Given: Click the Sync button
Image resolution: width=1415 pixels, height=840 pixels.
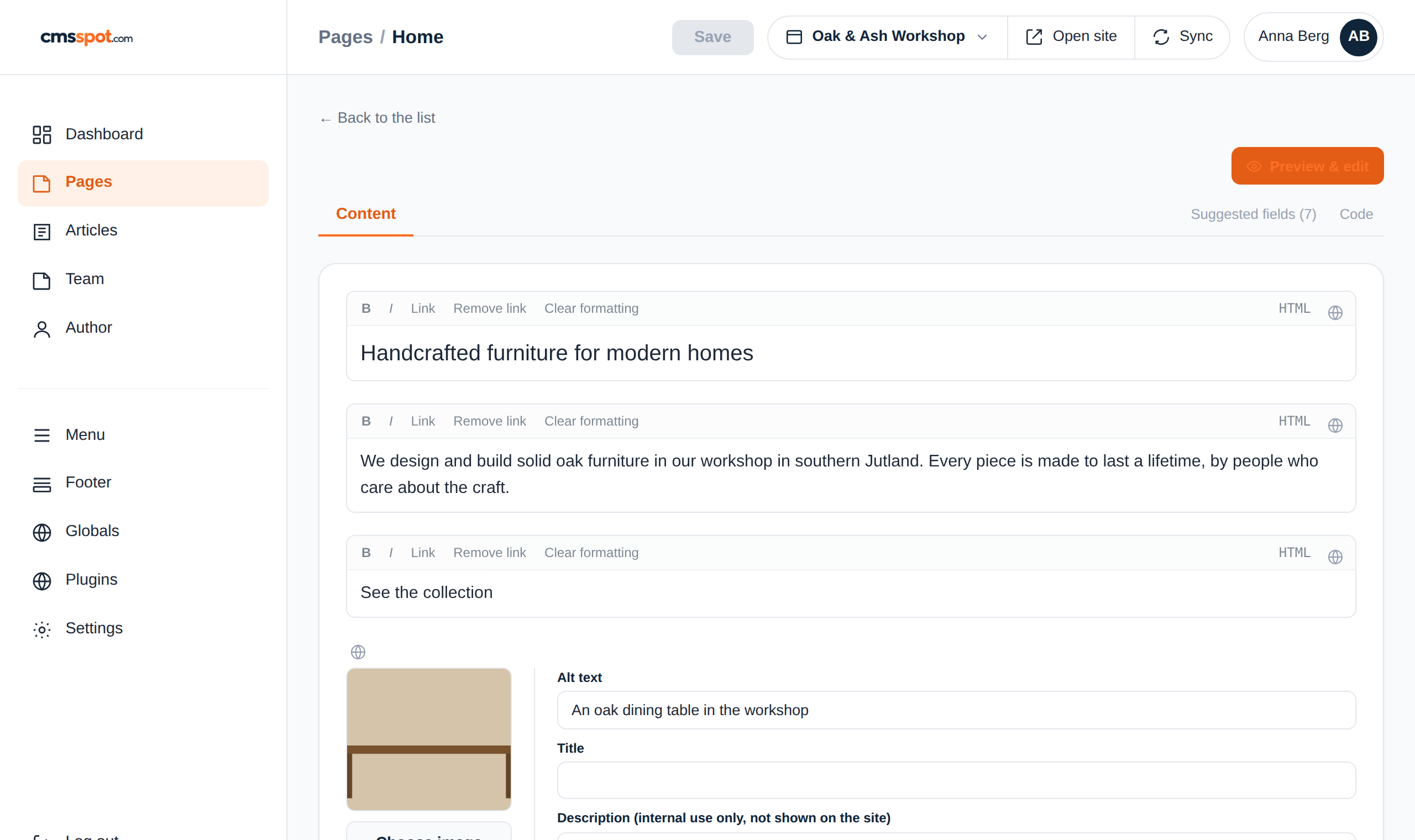Looking at the screenshot, I should (1182, 37).
